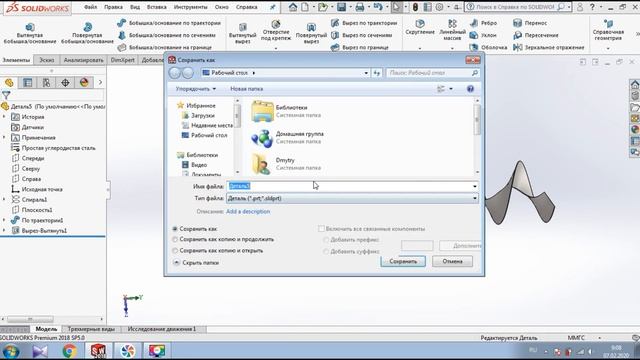Select Повернутый вырез tool
The height and width of the screenshot is (360, 640).
[311, 33]
